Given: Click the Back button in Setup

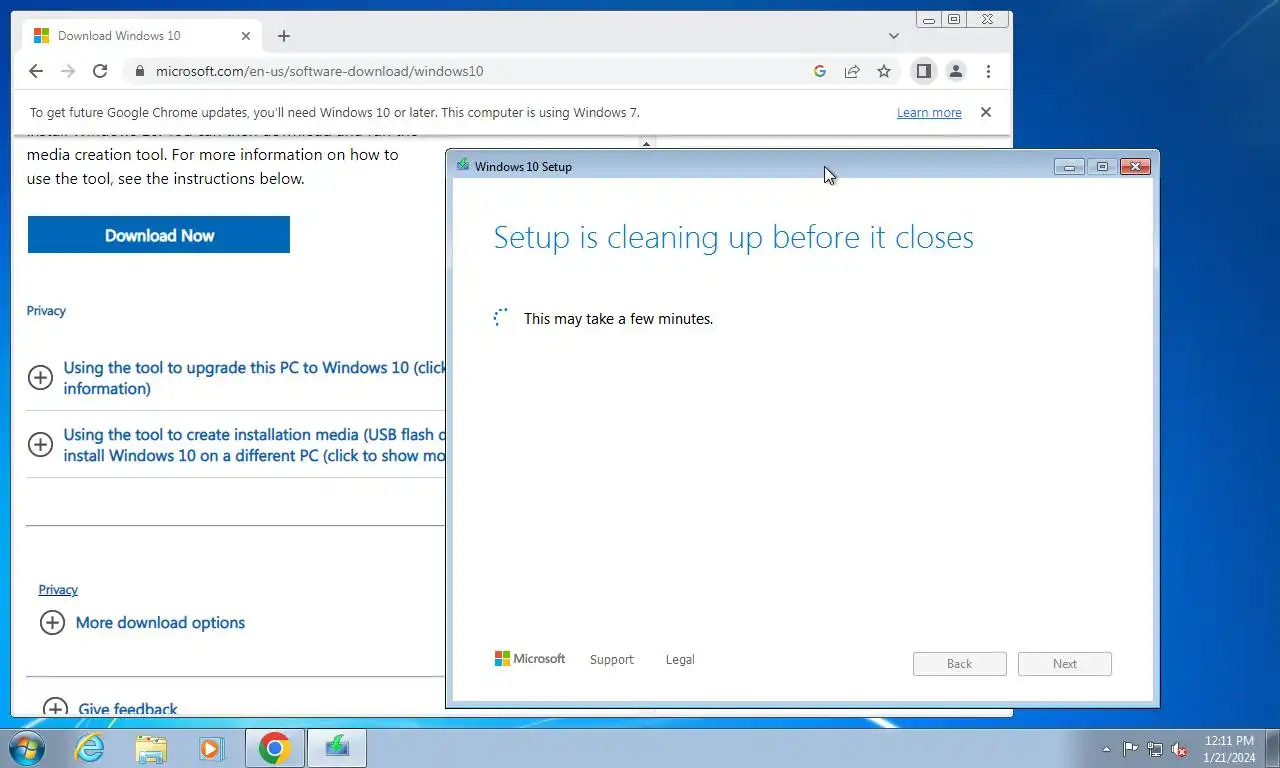Looking at the screenshot, I should 960,664.
